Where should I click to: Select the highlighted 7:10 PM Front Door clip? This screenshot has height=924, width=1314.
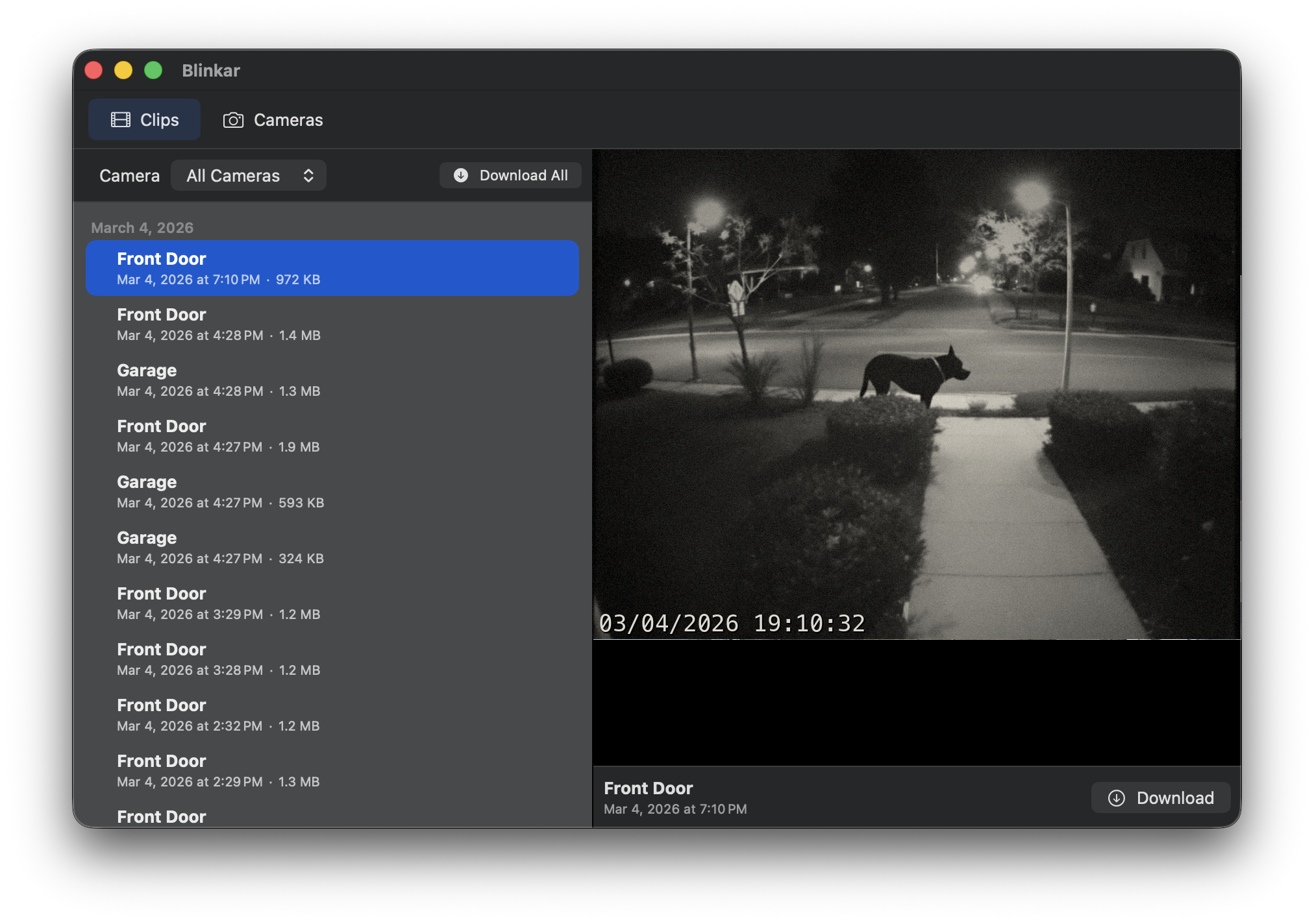click(332, 268)
